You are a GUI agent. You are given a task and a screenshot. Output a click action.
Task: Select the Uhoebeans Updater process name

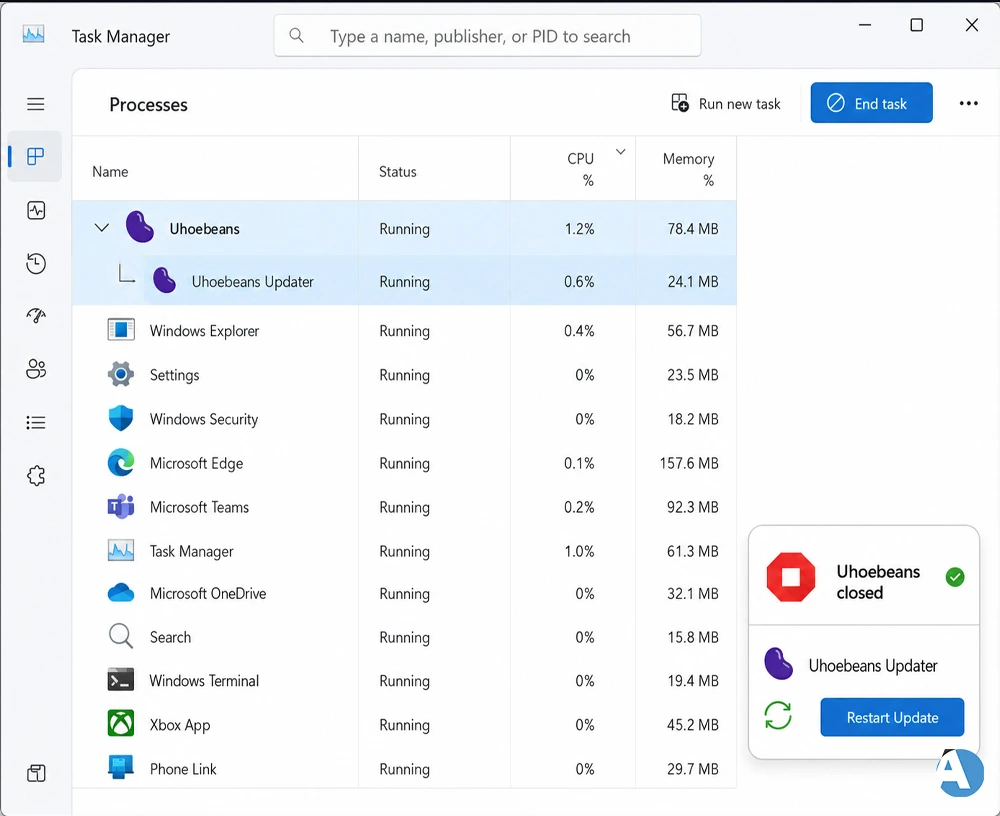(x=253, y=281)
